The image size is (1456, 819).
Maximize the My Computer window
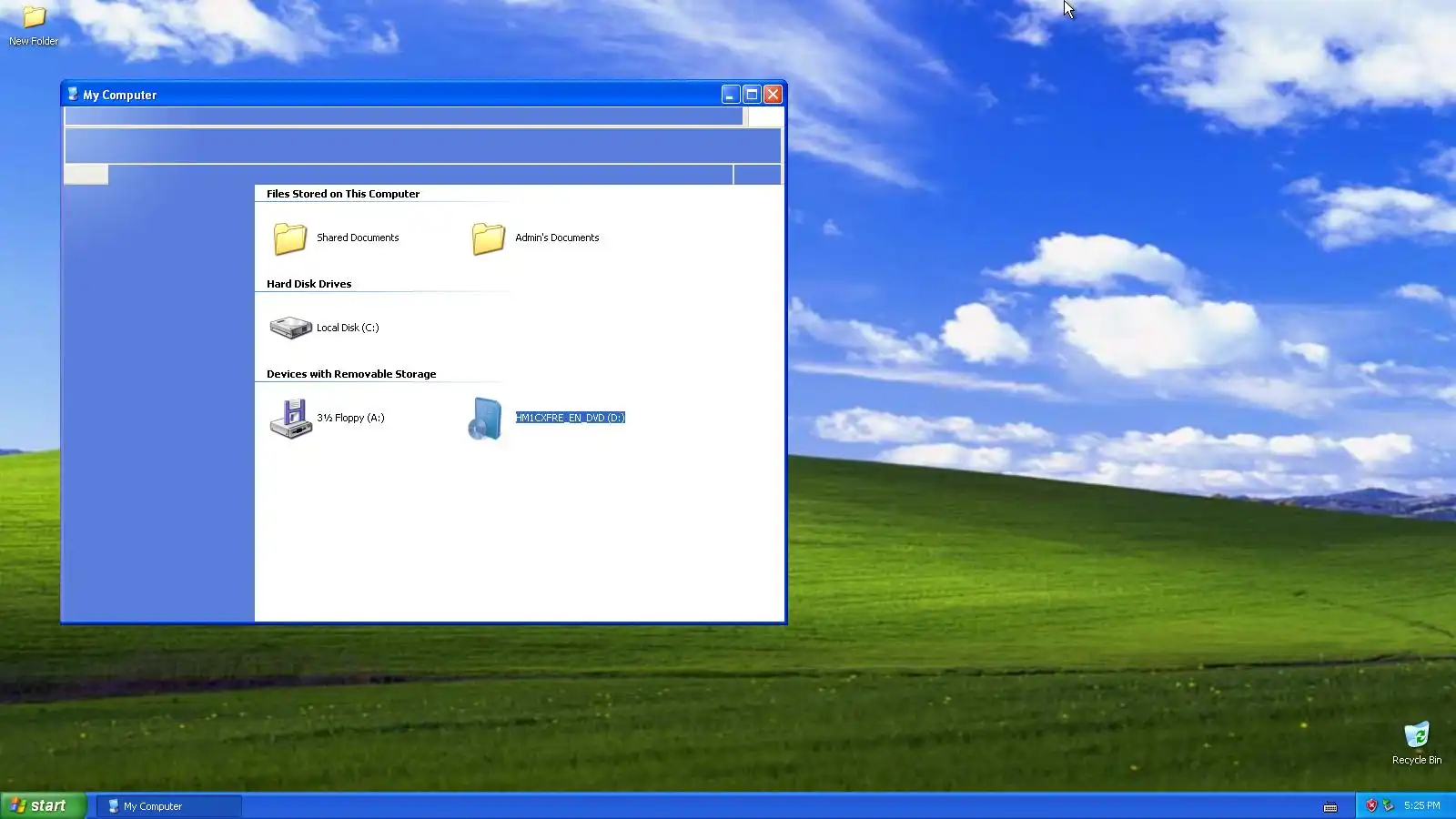point(752,95)
